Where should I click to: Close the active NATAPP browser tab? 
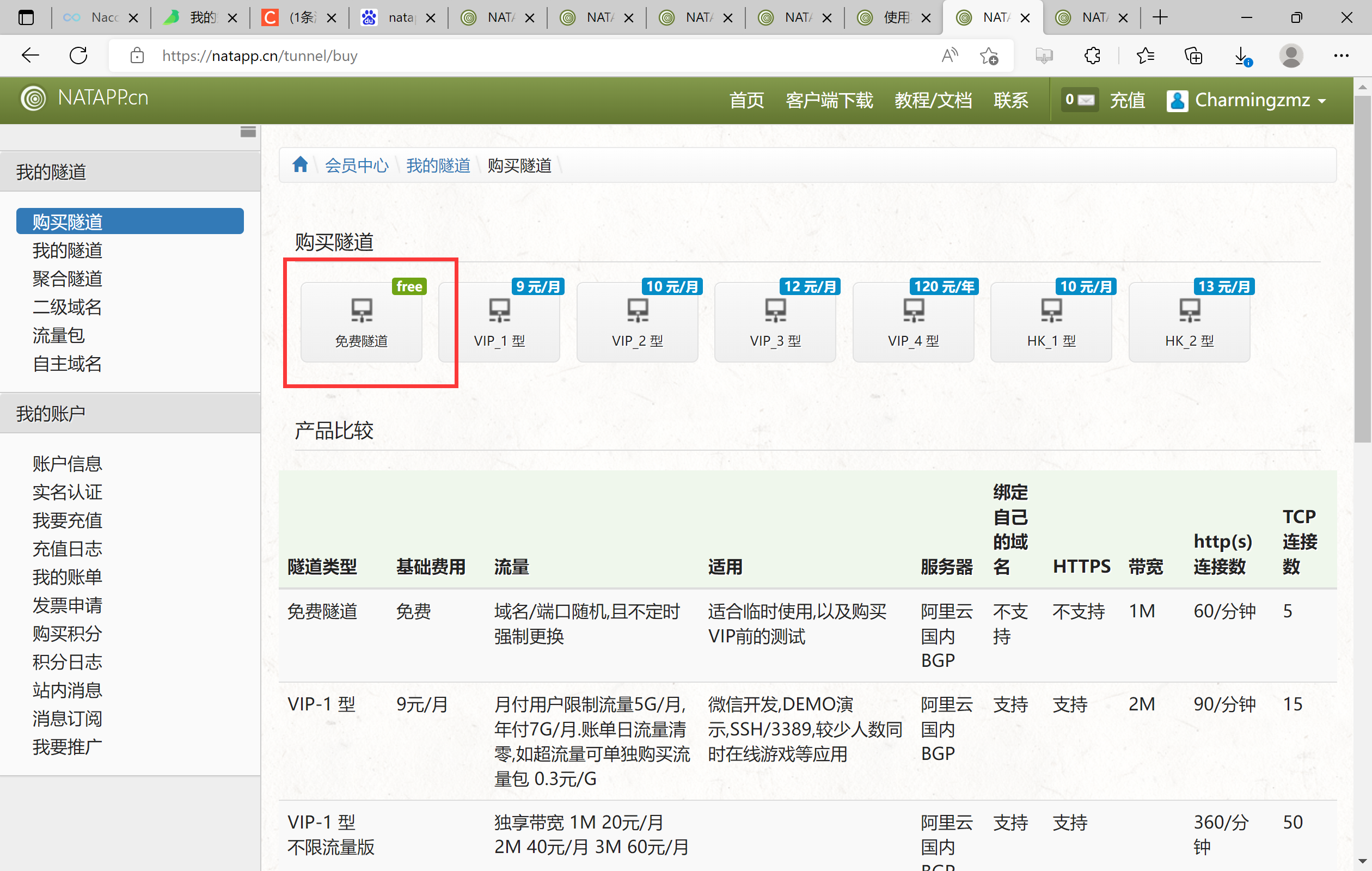[x=1025, y=17]
